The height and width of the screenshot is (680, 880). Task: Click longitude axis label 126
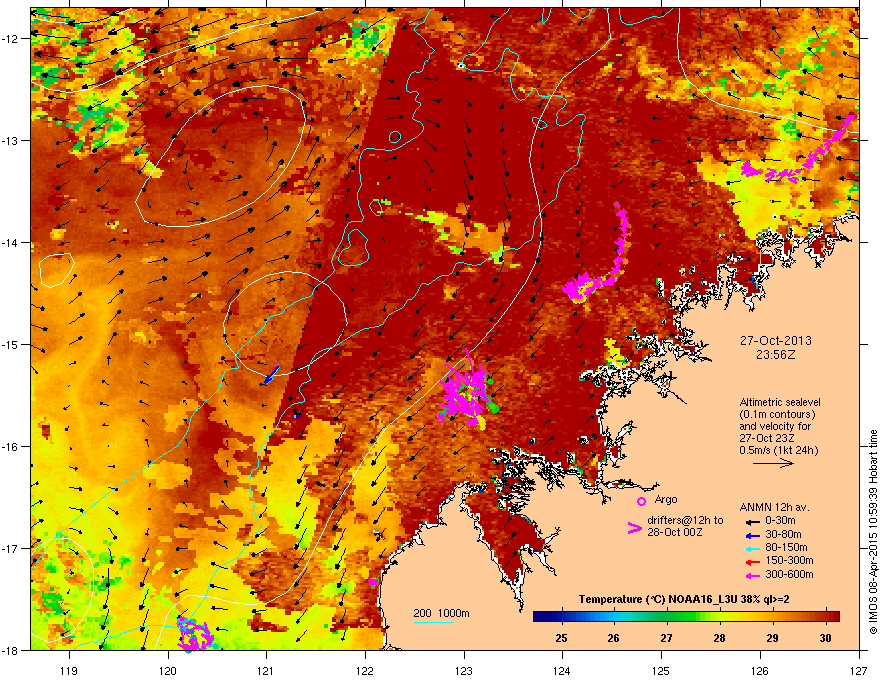(760, 670)
